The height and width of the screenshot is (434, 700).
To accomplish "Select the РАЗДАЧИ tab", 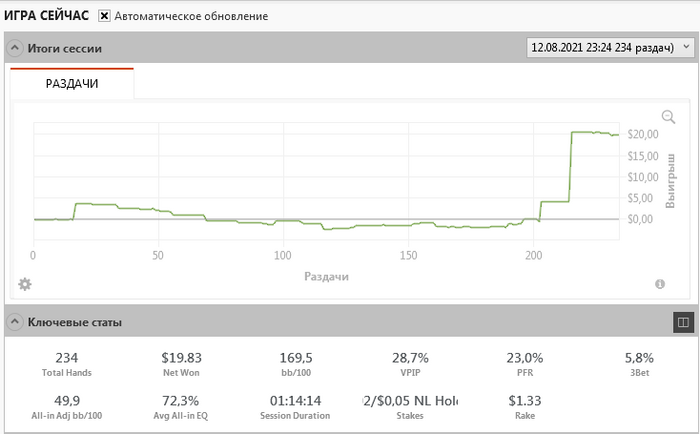I will click(72, 85).
